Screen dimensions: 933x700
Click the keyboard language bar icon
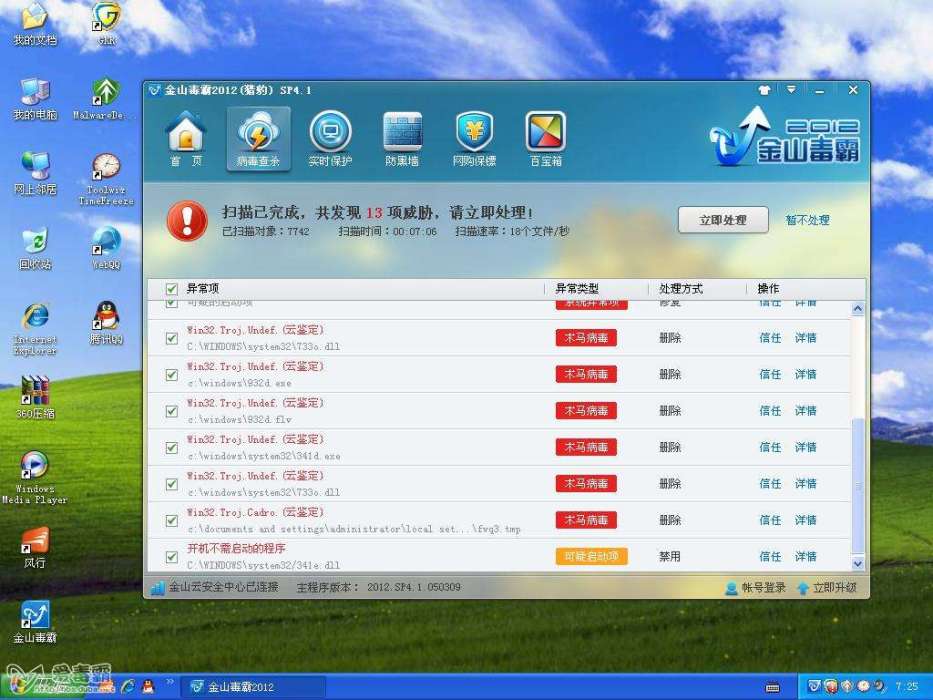772,688
